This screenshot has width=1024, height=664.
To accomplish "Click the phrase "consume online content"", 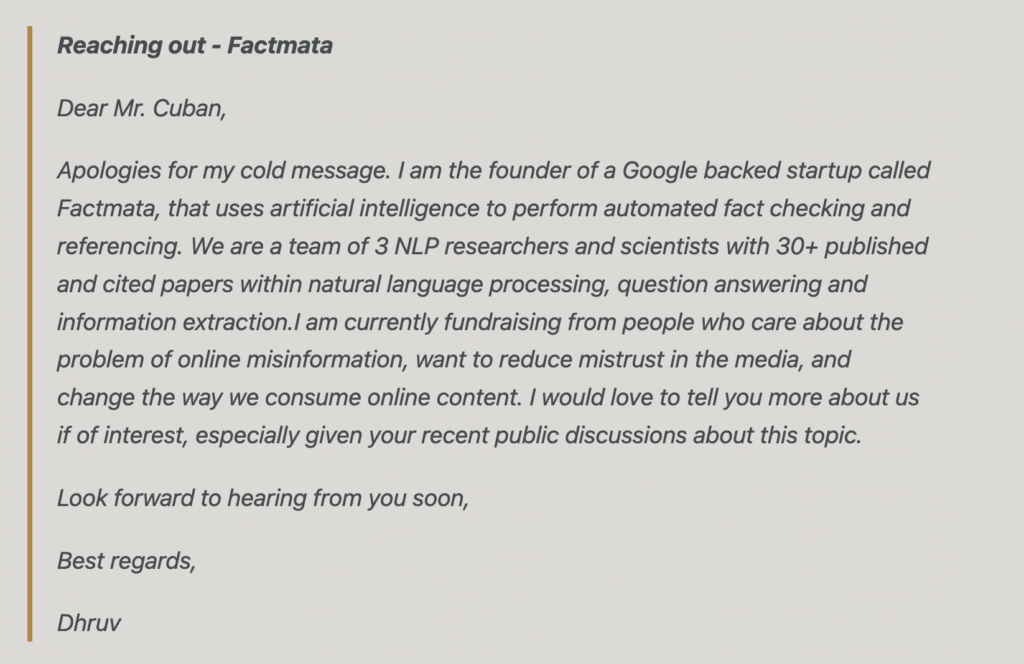I will [392, 398].
